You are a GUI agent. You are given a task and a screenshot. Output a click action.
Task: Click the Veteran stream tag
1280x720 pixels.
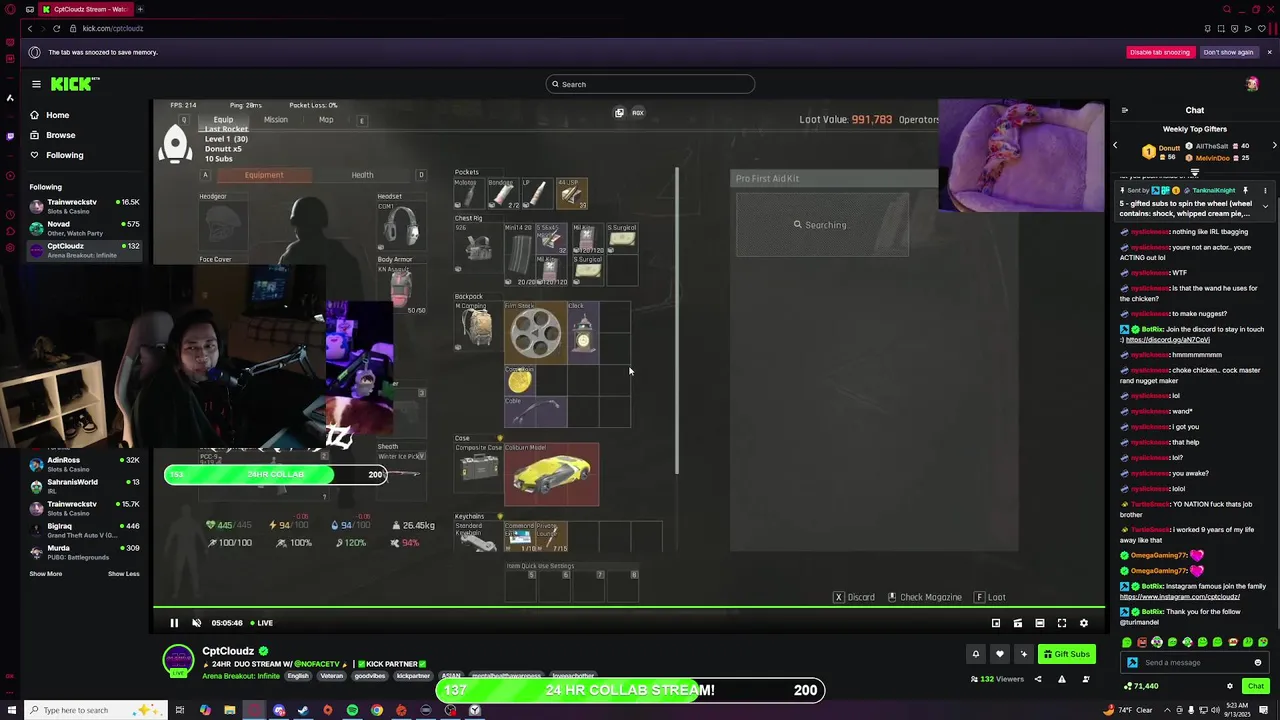pyautogui.click(x=331, y=676)
